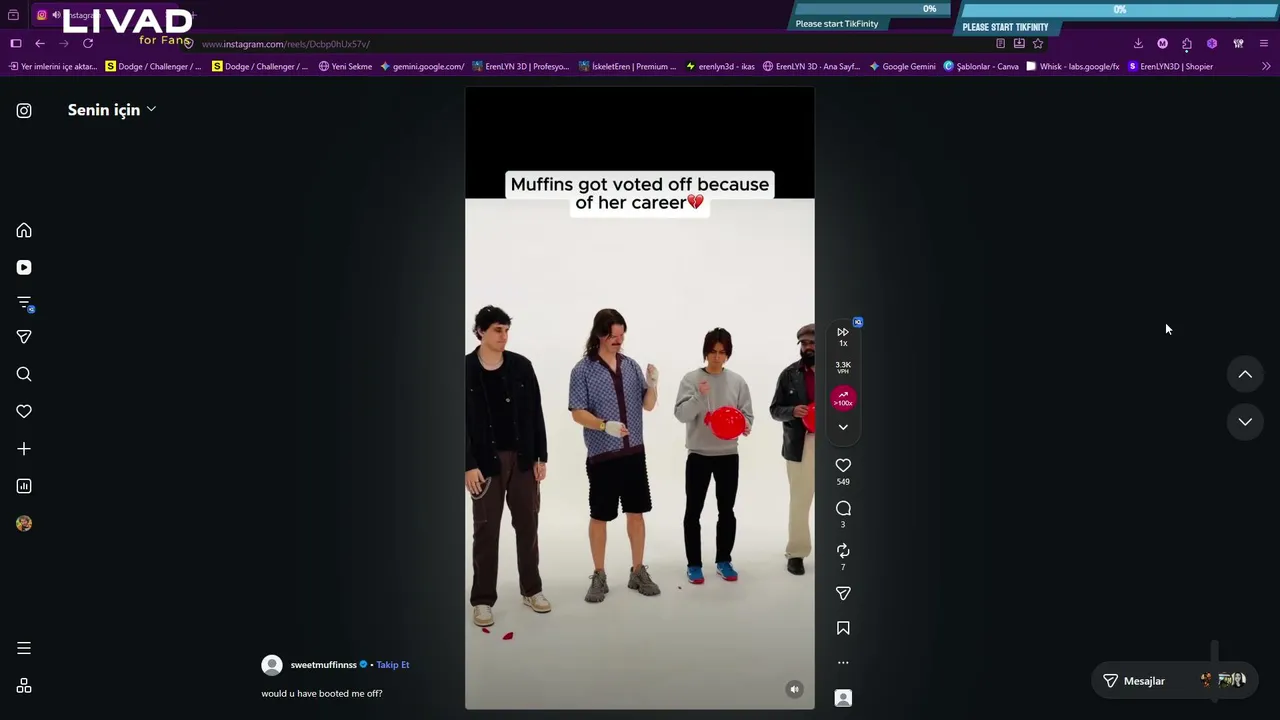Open the reel audio thumbnail

point(843,698)
